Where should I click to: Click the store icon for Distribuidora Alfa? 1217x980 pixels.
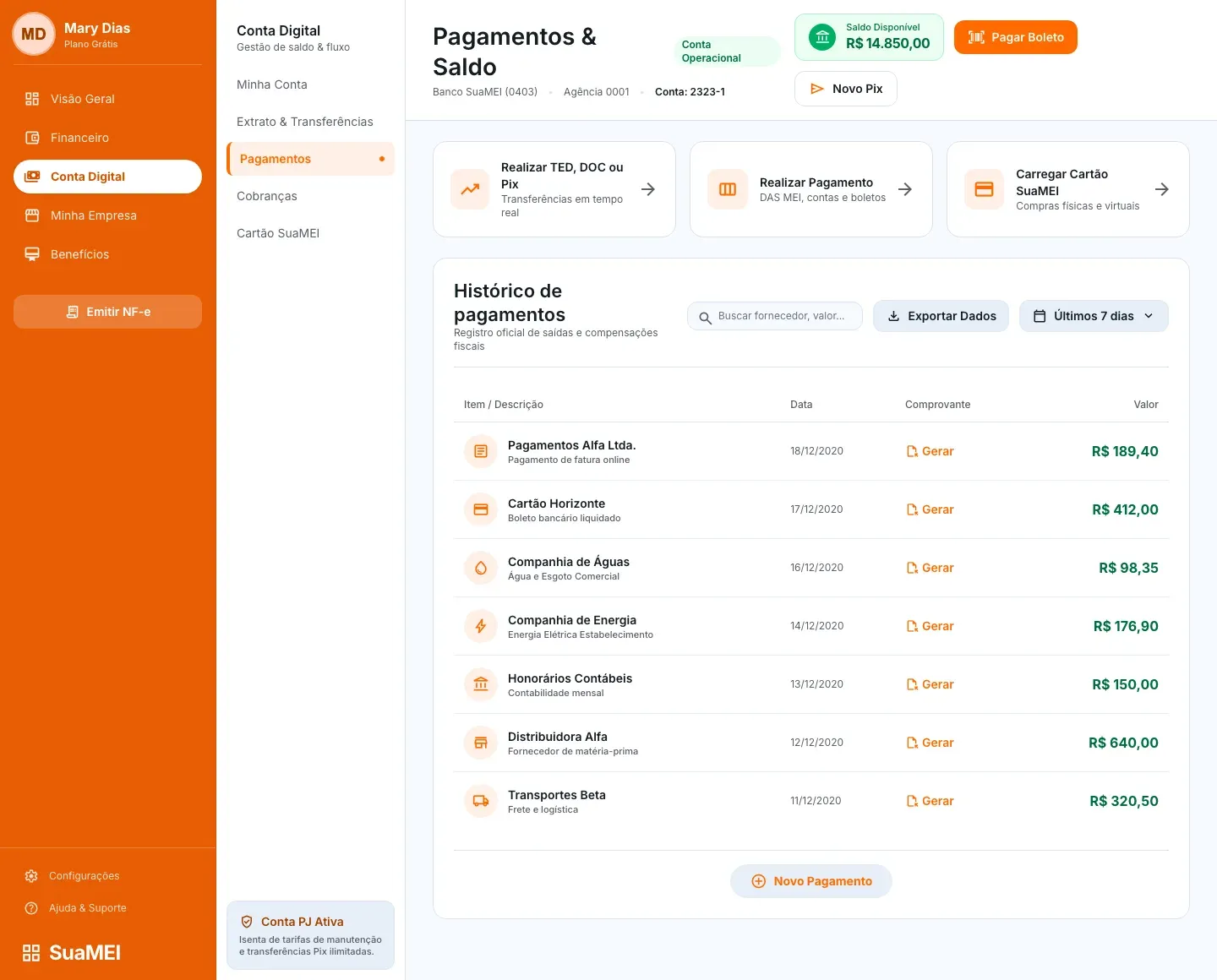click(x=481, y=743)
